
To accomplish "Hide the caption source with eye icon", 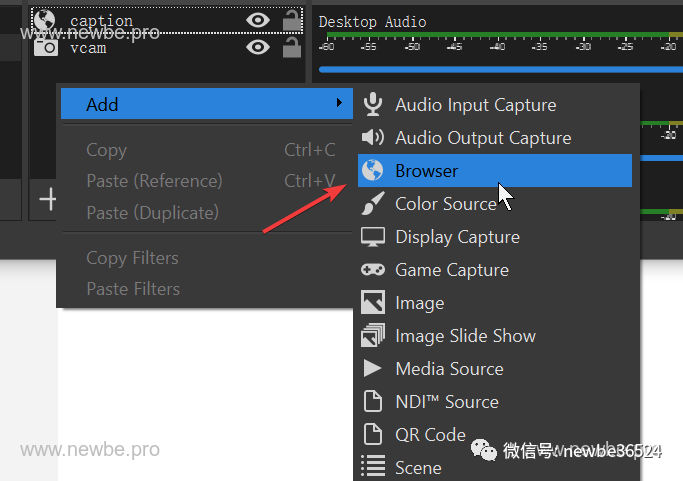I will coord(258,20).
